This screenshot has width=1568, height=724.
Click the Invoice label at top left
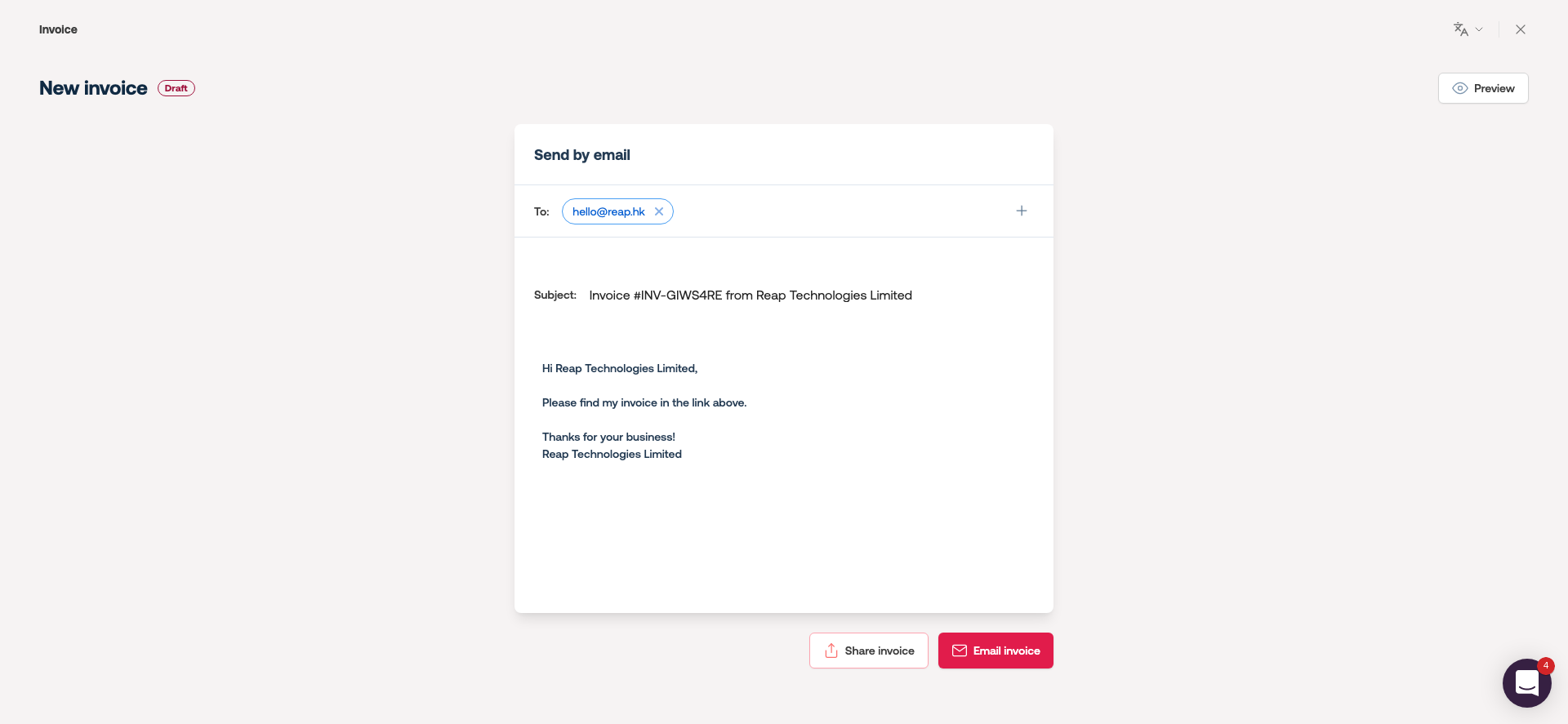click(58, 29)
